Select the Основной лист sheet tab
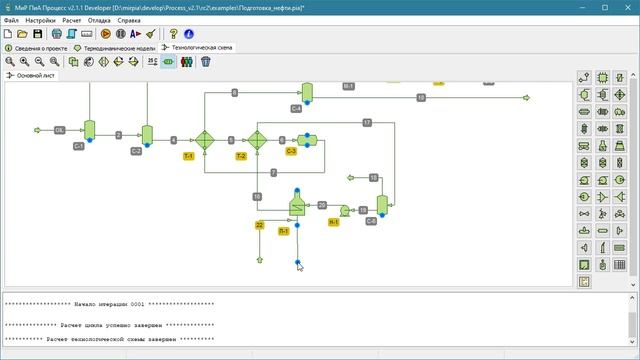This screenshot has width=640, height=360. click(x=31, y=76)
